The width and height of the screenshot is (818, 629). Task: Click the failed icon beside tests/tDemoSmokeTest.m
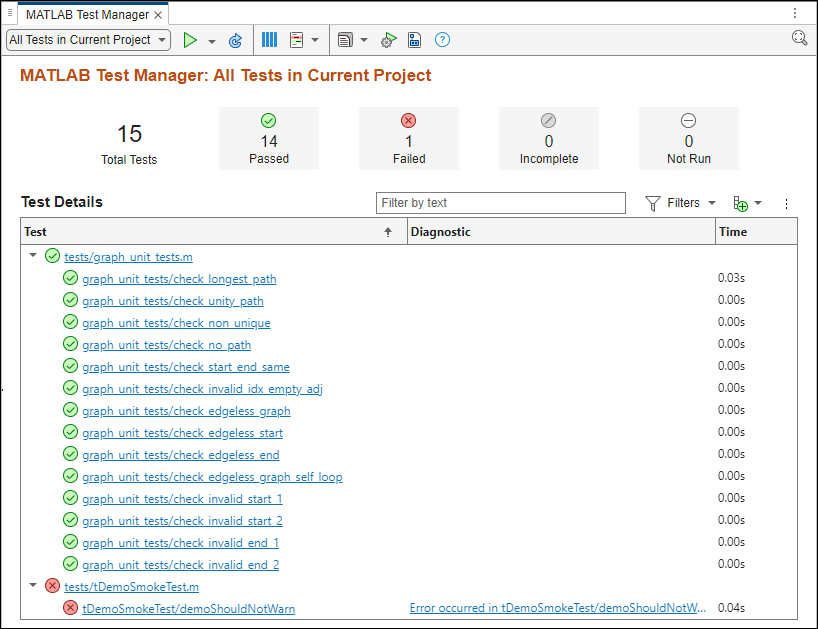pyautogui.click(x=52, y=586)
